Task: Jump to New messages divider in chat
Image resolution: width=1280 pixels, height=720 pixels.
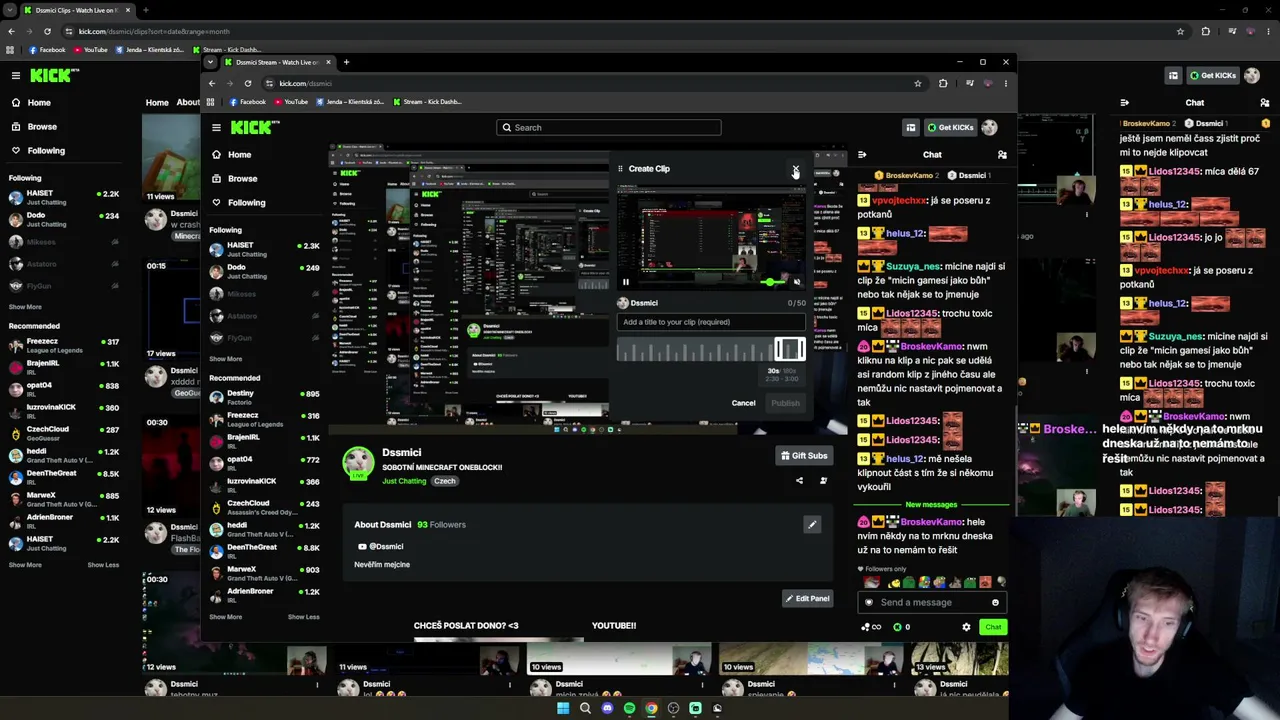Action: click(x=931, y=505)
